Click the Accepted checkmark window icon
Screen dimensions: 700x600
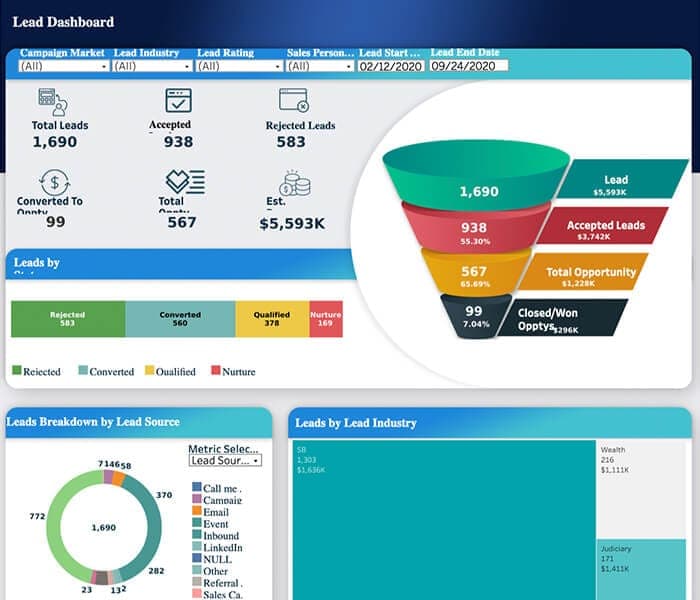click(x=179, y=100)
